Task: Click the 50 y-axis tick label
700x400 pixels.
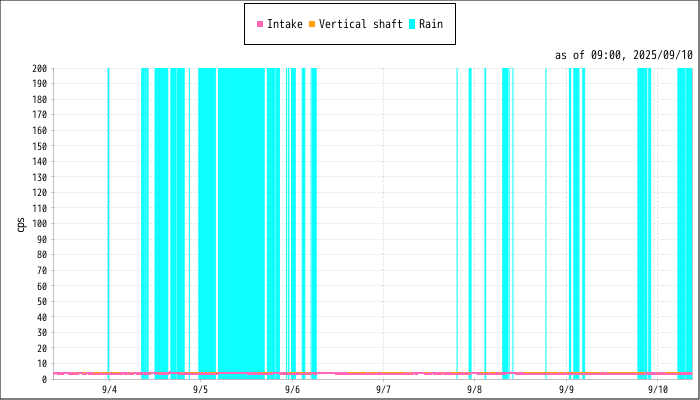Action: click(x=43, y=301)
